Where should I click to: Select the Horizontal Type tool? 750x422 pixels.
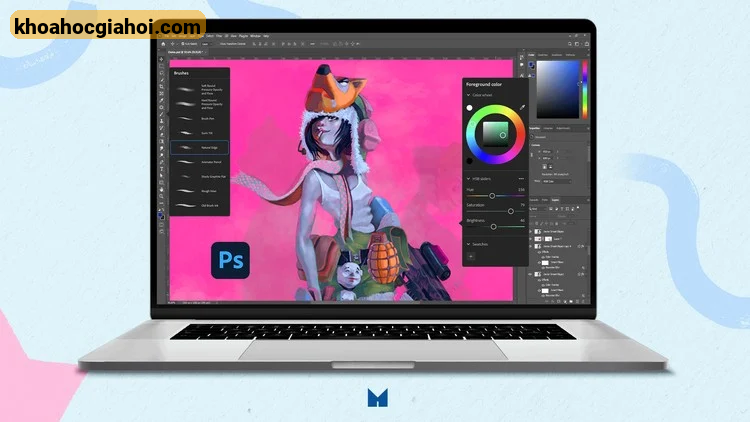click(161, 168)
